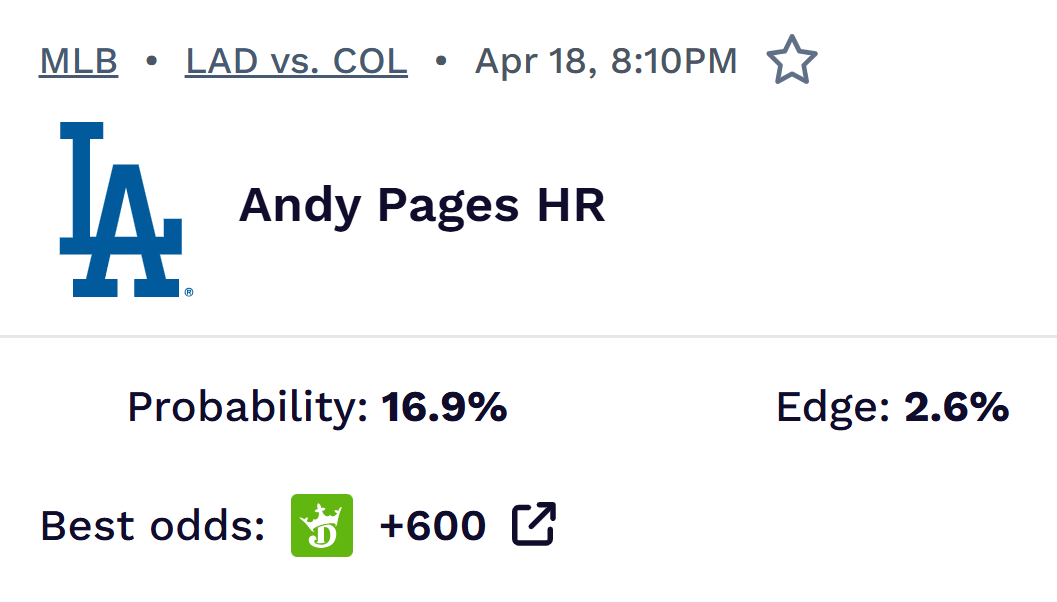Click the bullet separator before the date

[441, 62]
